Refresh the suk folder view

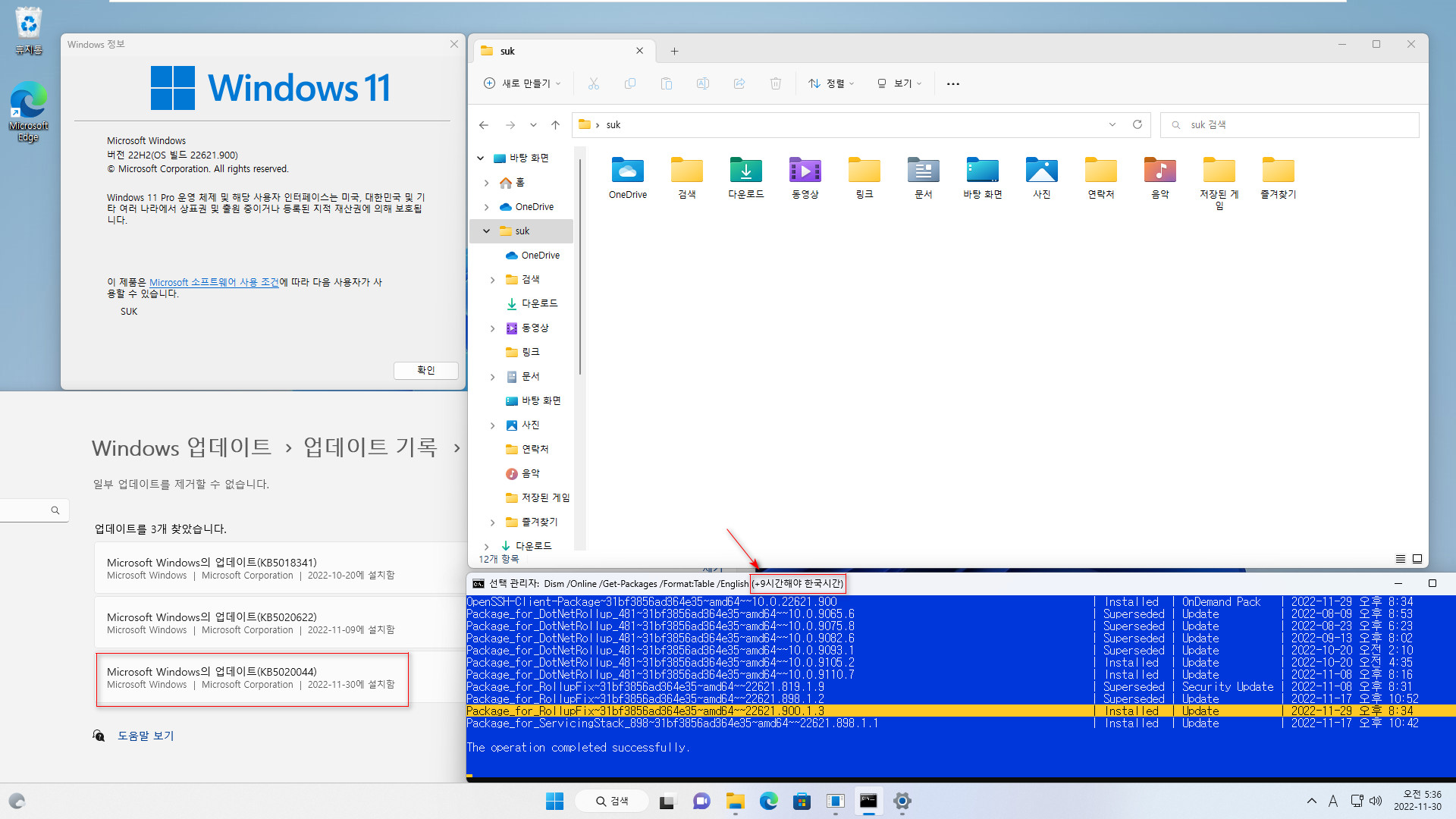click(1137, 124)
